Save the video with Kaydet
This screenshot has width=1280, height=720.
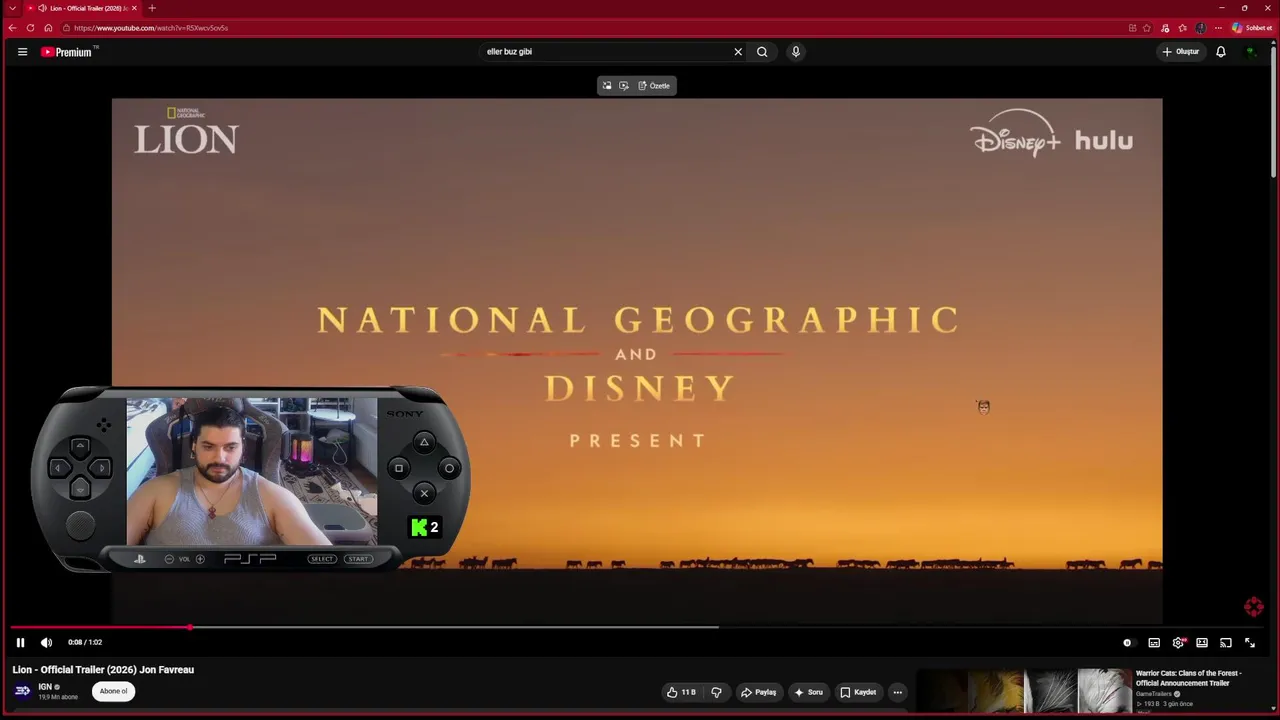tap(858, 692)
